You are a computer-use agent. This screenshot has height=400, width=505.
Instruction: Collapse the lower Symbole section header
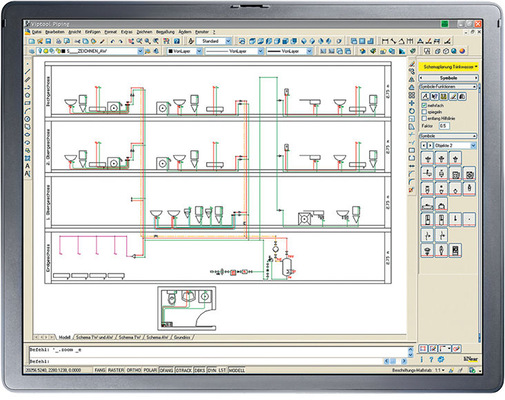tap(448, 136)
